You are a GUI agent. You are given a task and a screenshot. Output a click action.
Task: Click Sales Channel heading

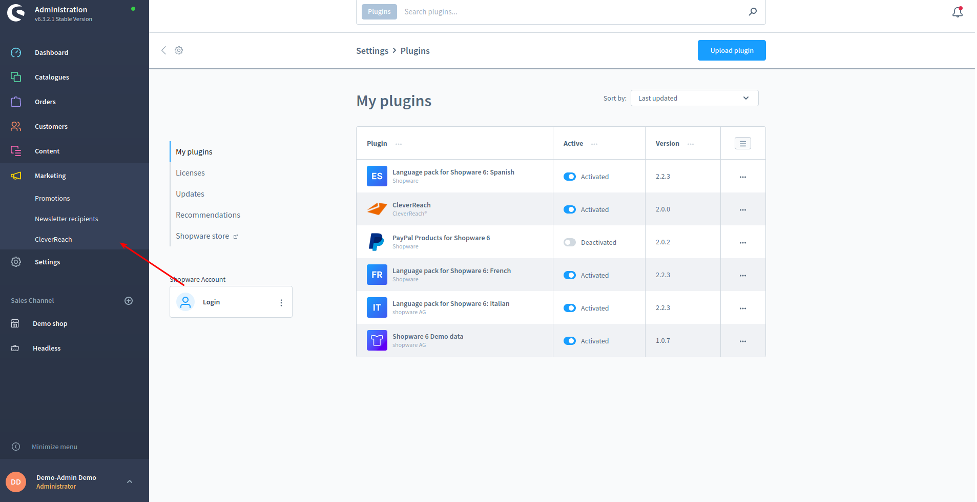[32, 301]
